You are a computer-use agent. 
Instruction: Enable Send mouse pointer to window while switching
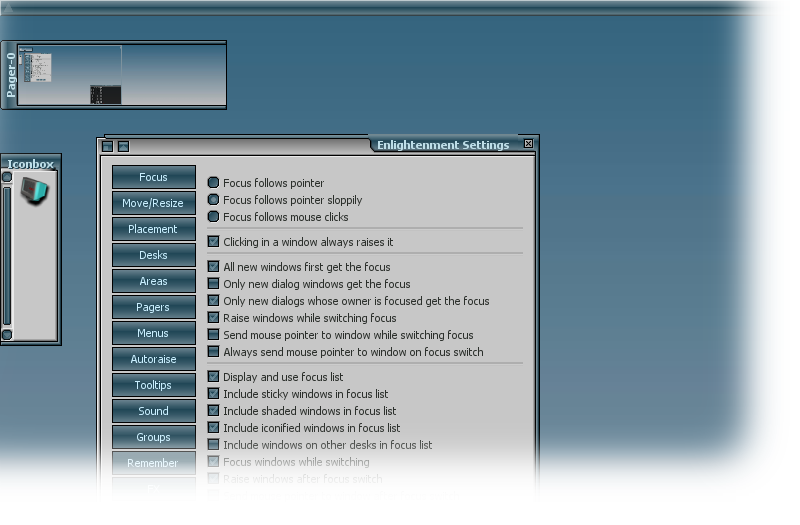pos(213,335)
